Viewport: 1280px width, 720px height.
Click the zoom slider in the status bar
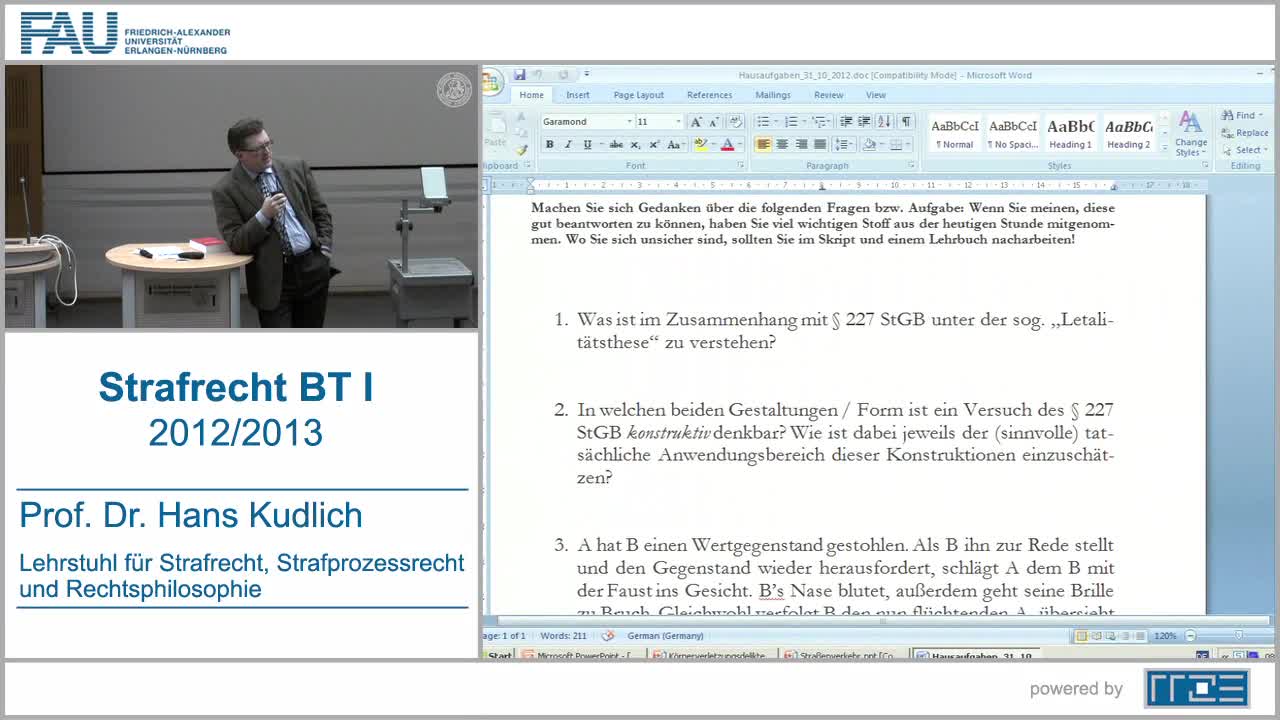coord(1238,636)
